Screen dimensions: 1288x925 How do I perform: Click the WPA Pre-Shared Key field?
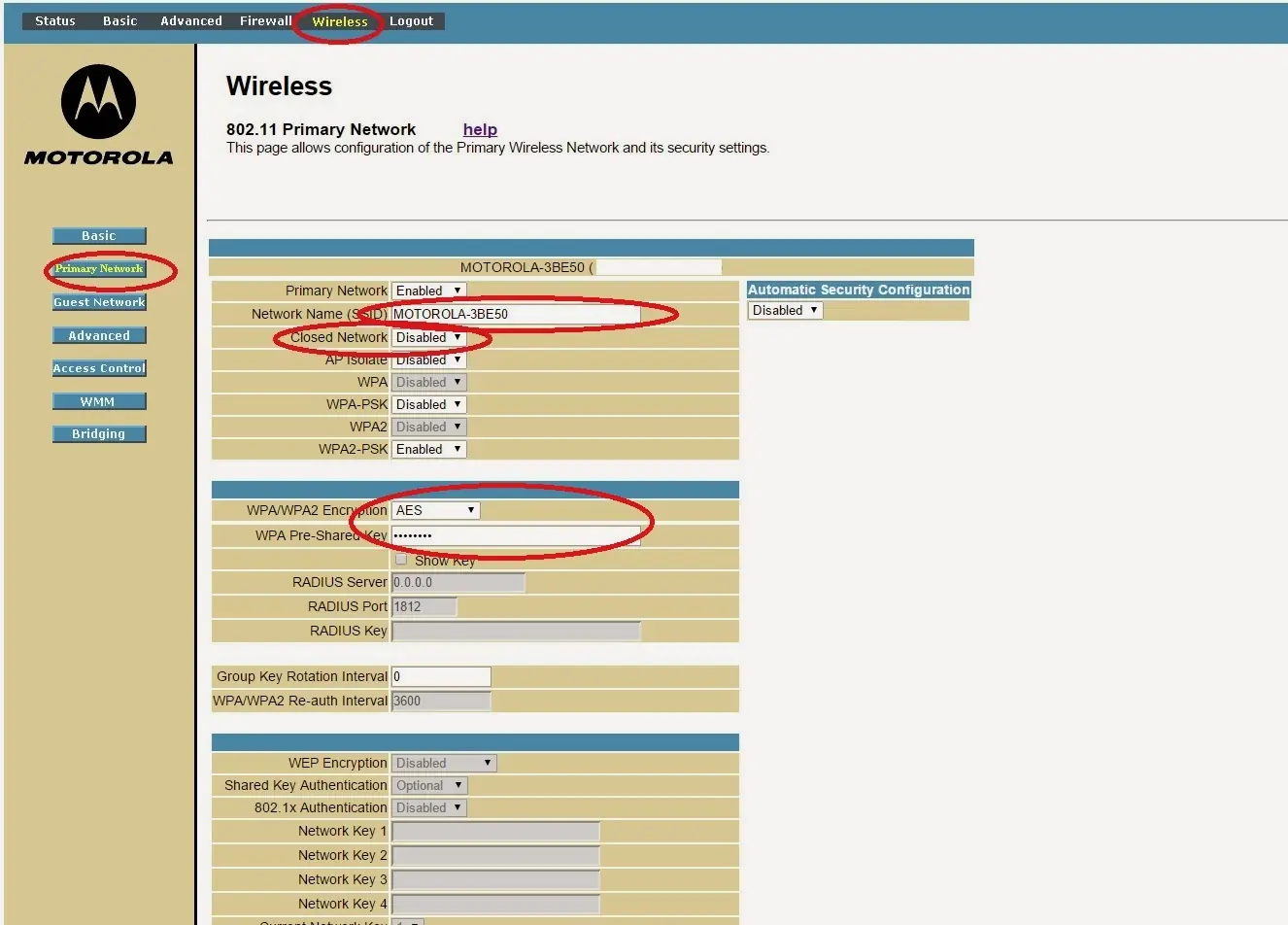(516, 535)
